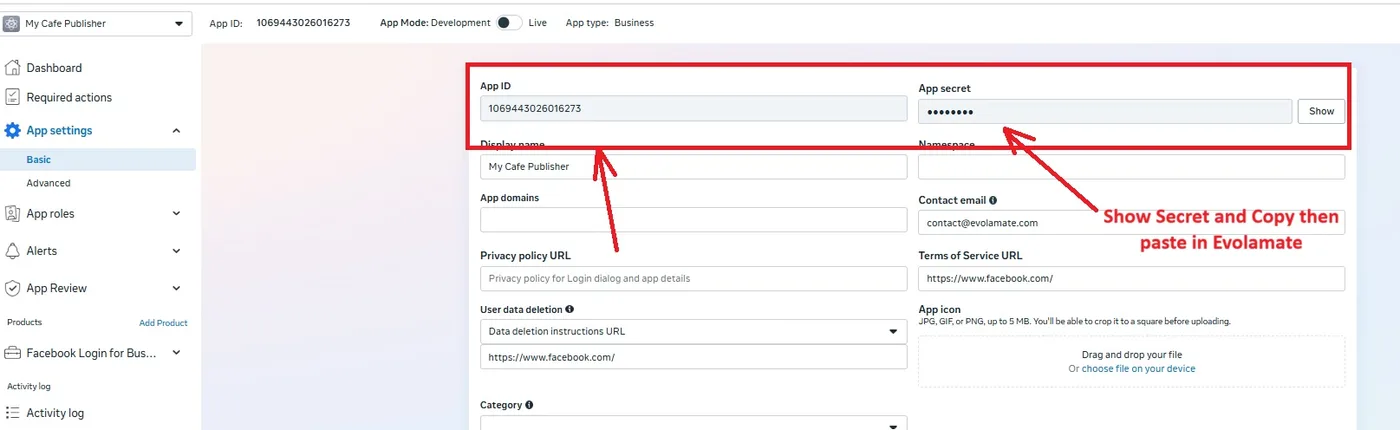Open the Data deletion instructions URL dropdown
1400x430 pixels.
click(693, 331)
